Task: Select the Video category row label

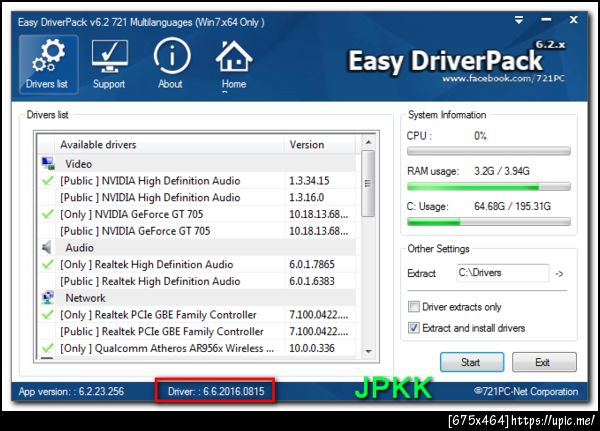Action: [x=78, y=164]
